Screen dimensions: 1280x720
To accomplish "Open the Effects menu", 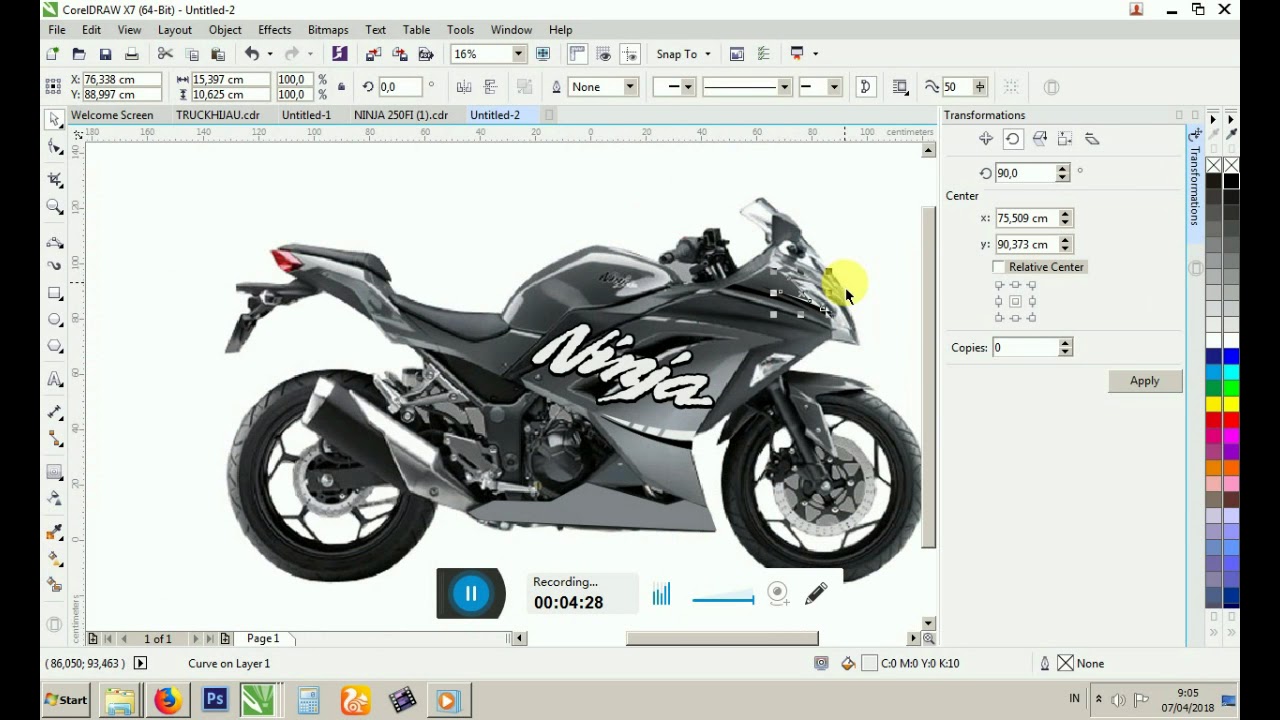I will click(274, 30).
